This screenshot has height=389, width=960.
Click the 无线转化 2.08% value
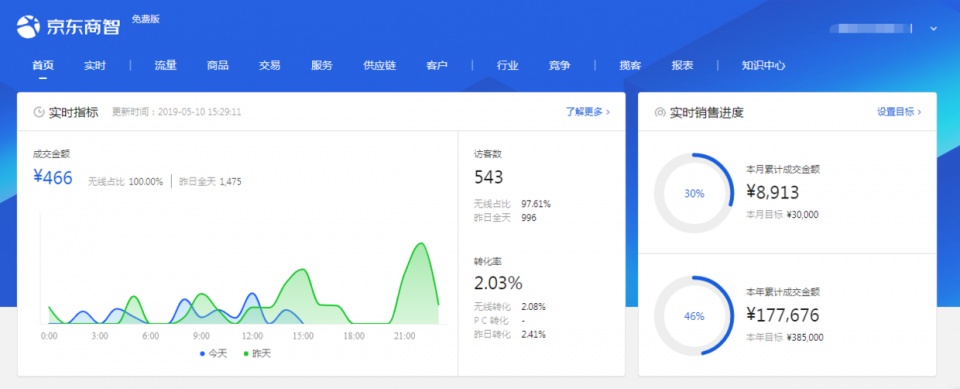tap(509, 306)
